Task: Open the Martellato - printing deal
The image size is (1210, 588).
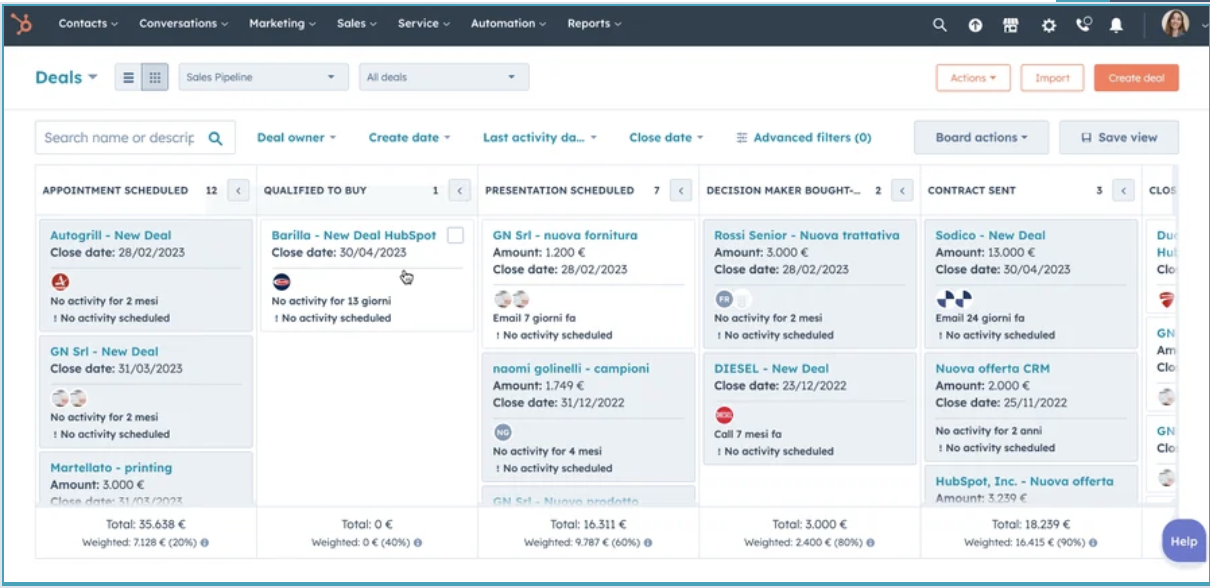Action: (x=111, y=468)
